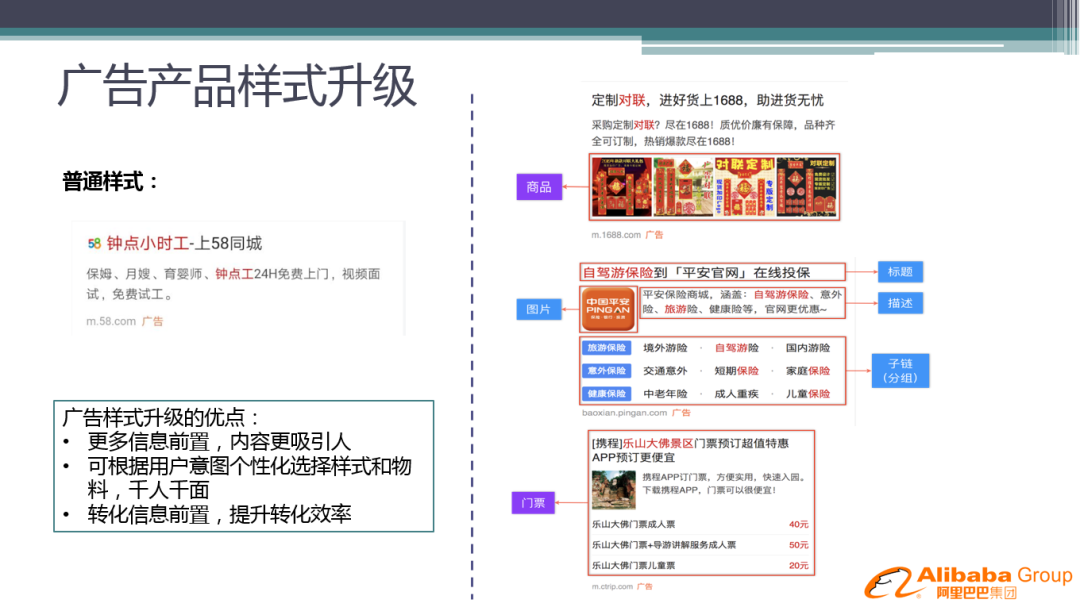
Task: Open the 儿童保险 sublink
Action: coord(808,393)
